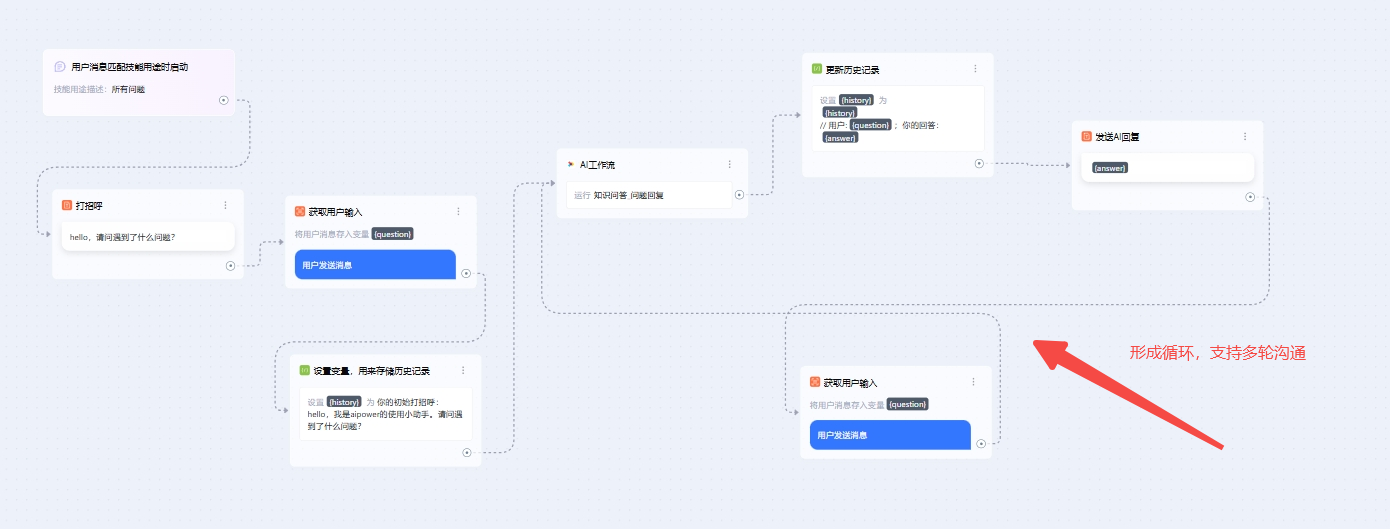1390x529 pixels.
Task: Open the three-dot menu on AI工作流 node
Action: coord(729,164)
